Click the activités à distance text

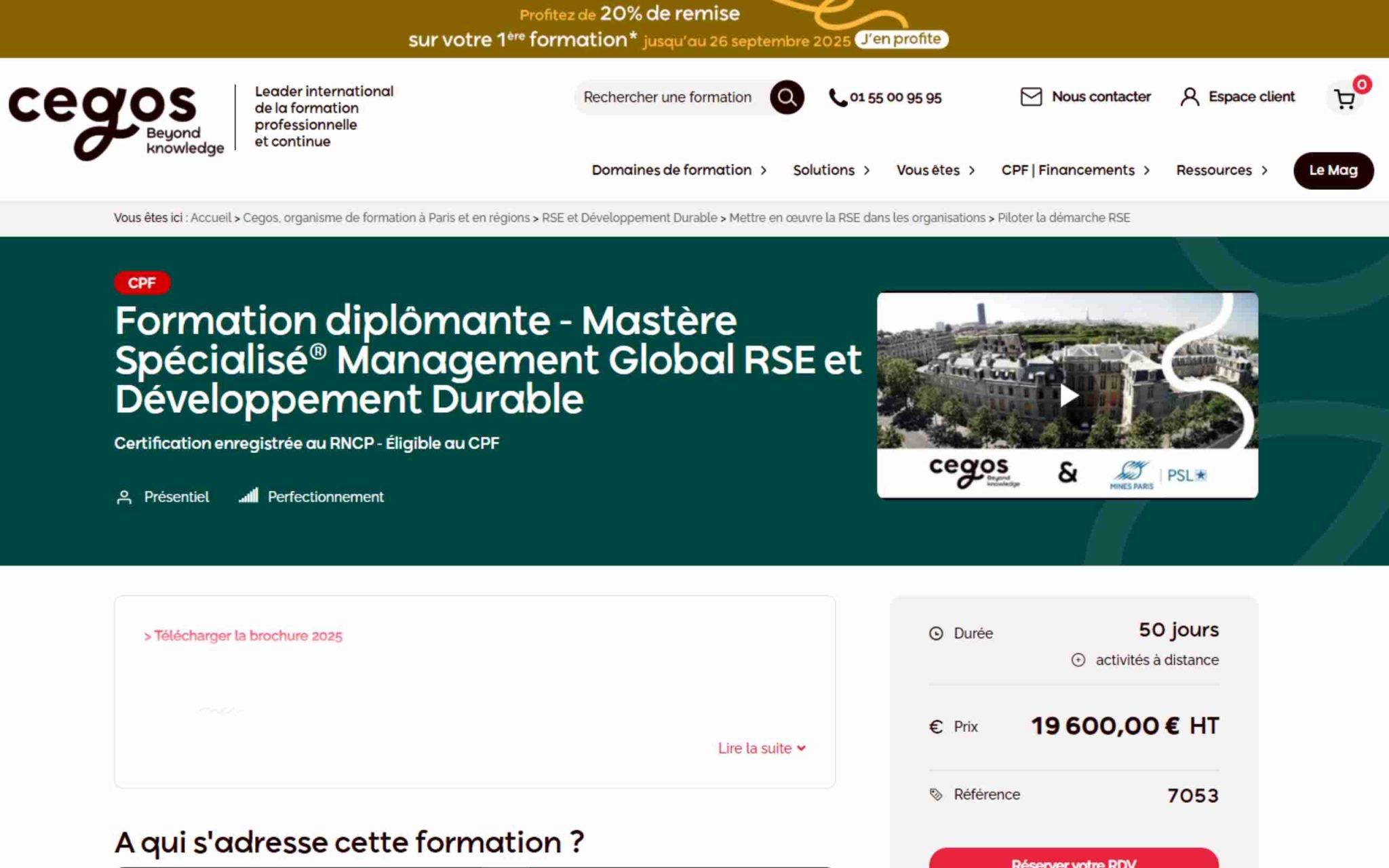click(x=1157, y=660)
